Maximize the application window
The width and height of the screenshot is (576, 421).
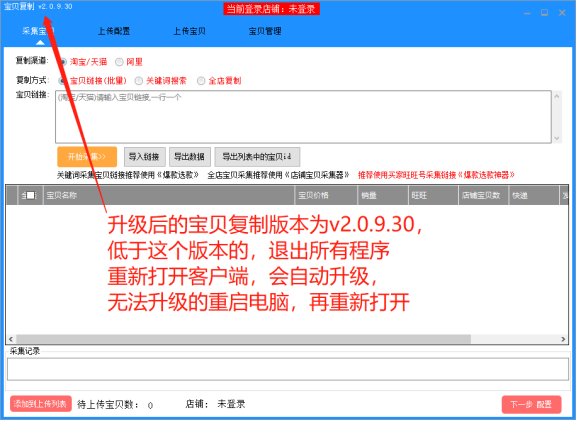545,13
